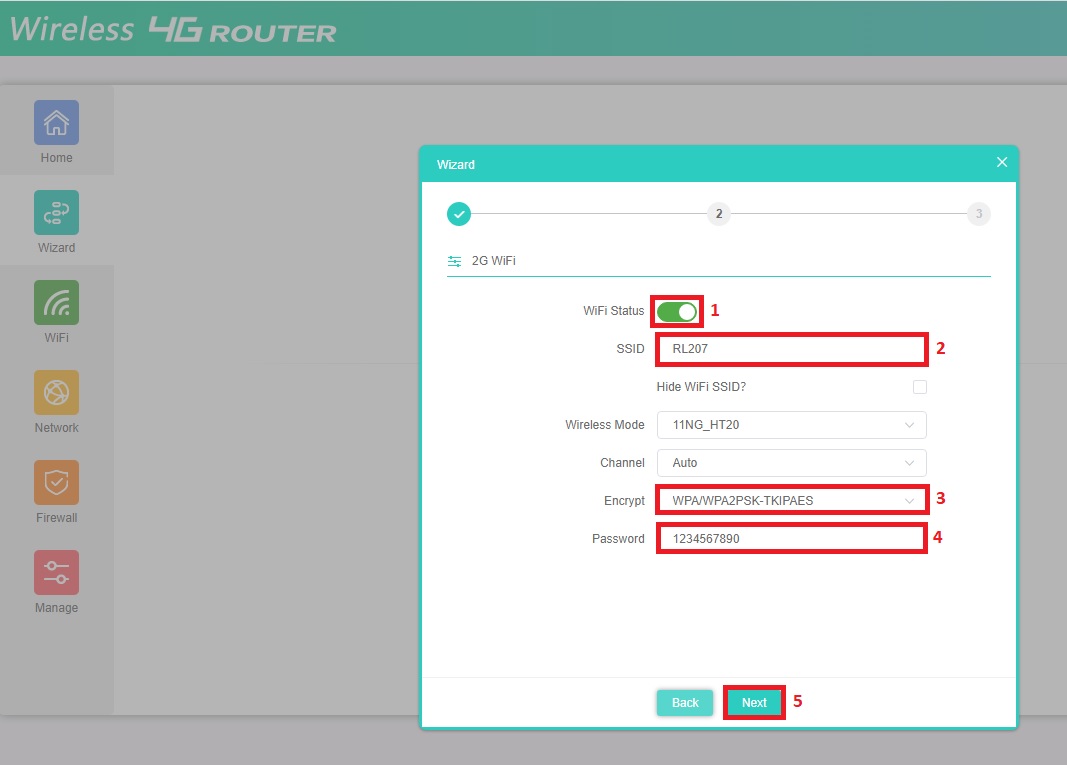The width and height of the screenshot is (1067, 765).
Task: Toggle the WiFi Status switch off
Action: click(x=677, y=311)
